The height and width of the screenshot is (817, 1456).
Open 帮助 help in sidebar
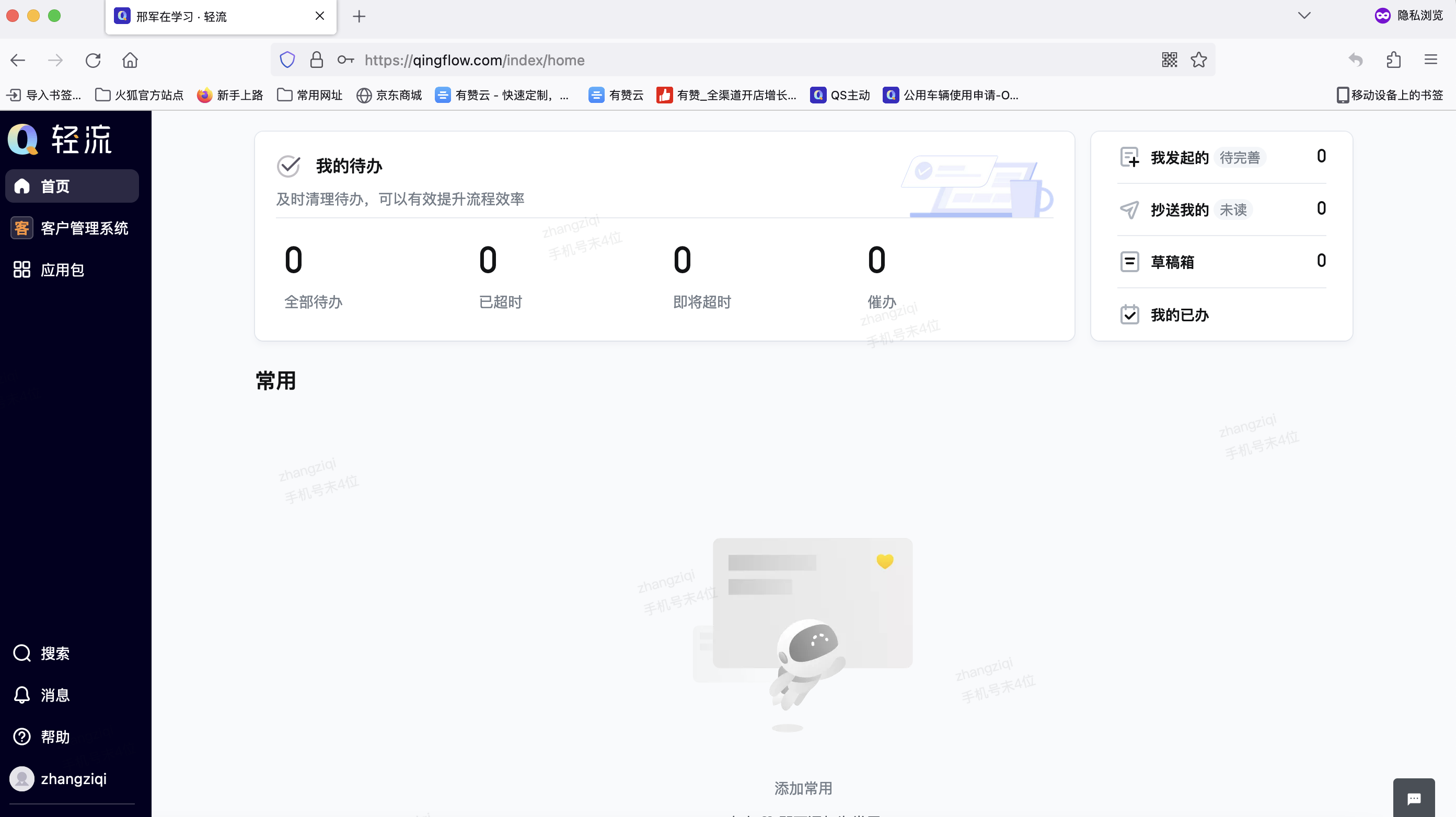72,737
